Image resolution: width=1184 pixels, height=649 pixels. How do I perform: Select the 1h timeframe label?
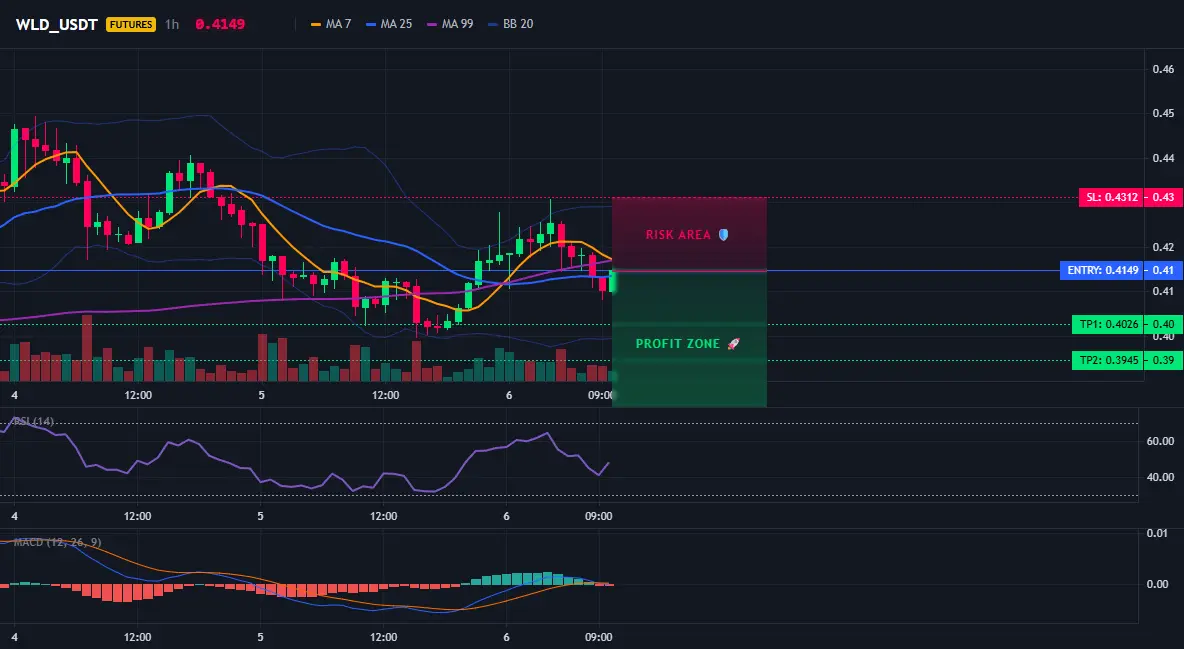[x=172, y=24]
